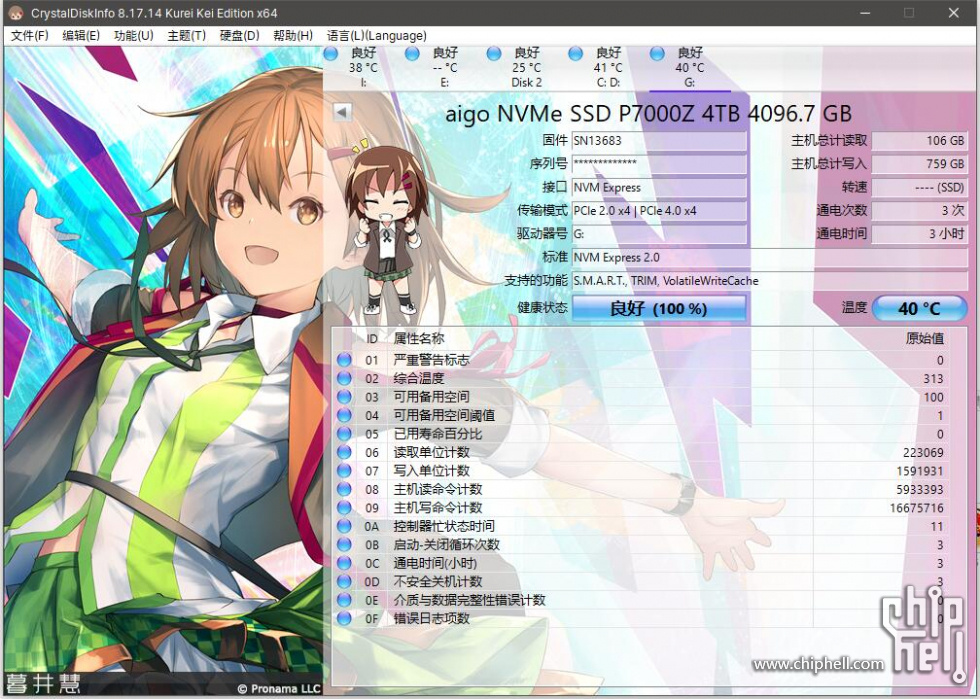Click the masked serial number field

[x=659, y=164]
